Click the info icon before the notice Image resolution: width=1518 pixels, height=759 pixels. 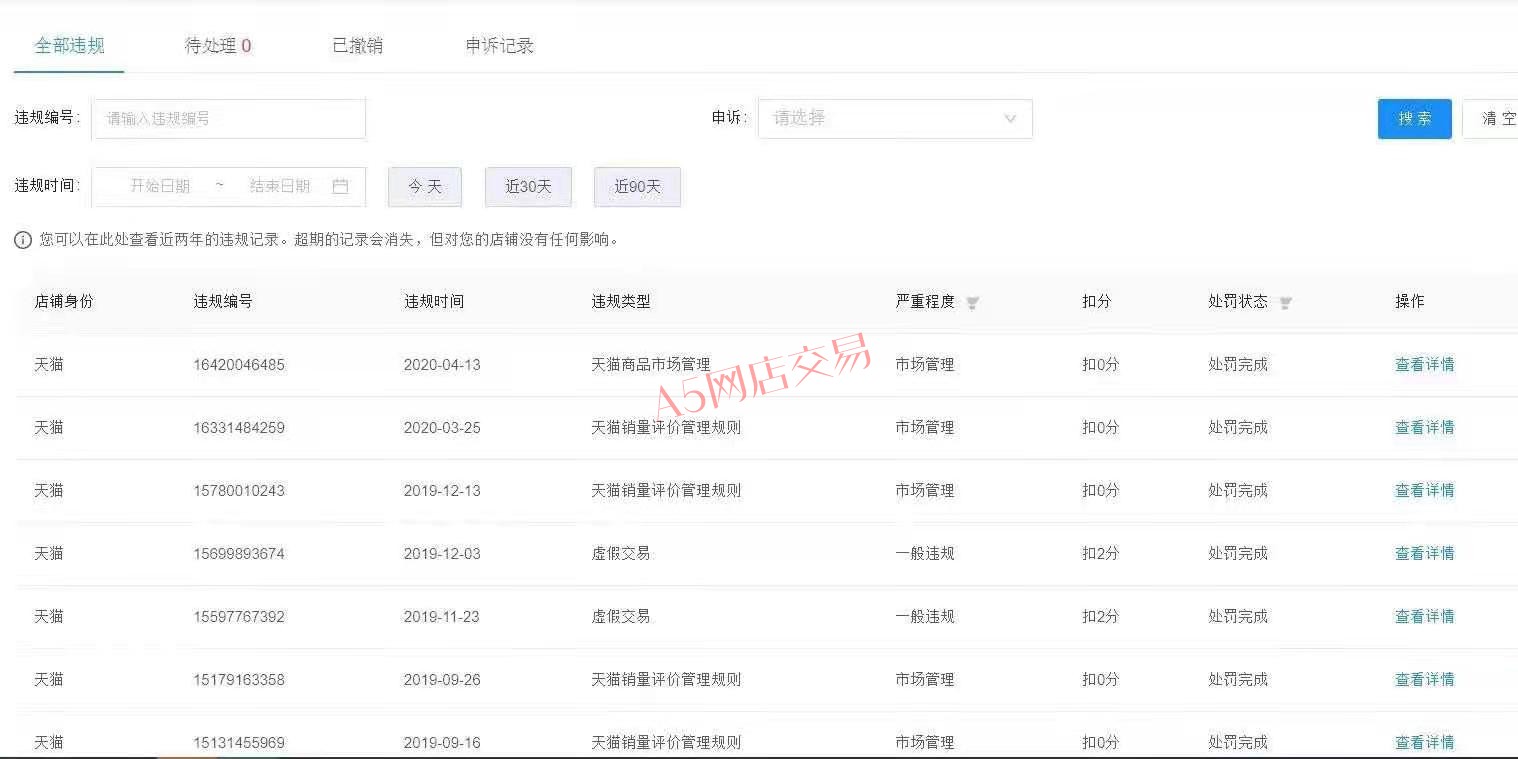click(x=23, y=240)
